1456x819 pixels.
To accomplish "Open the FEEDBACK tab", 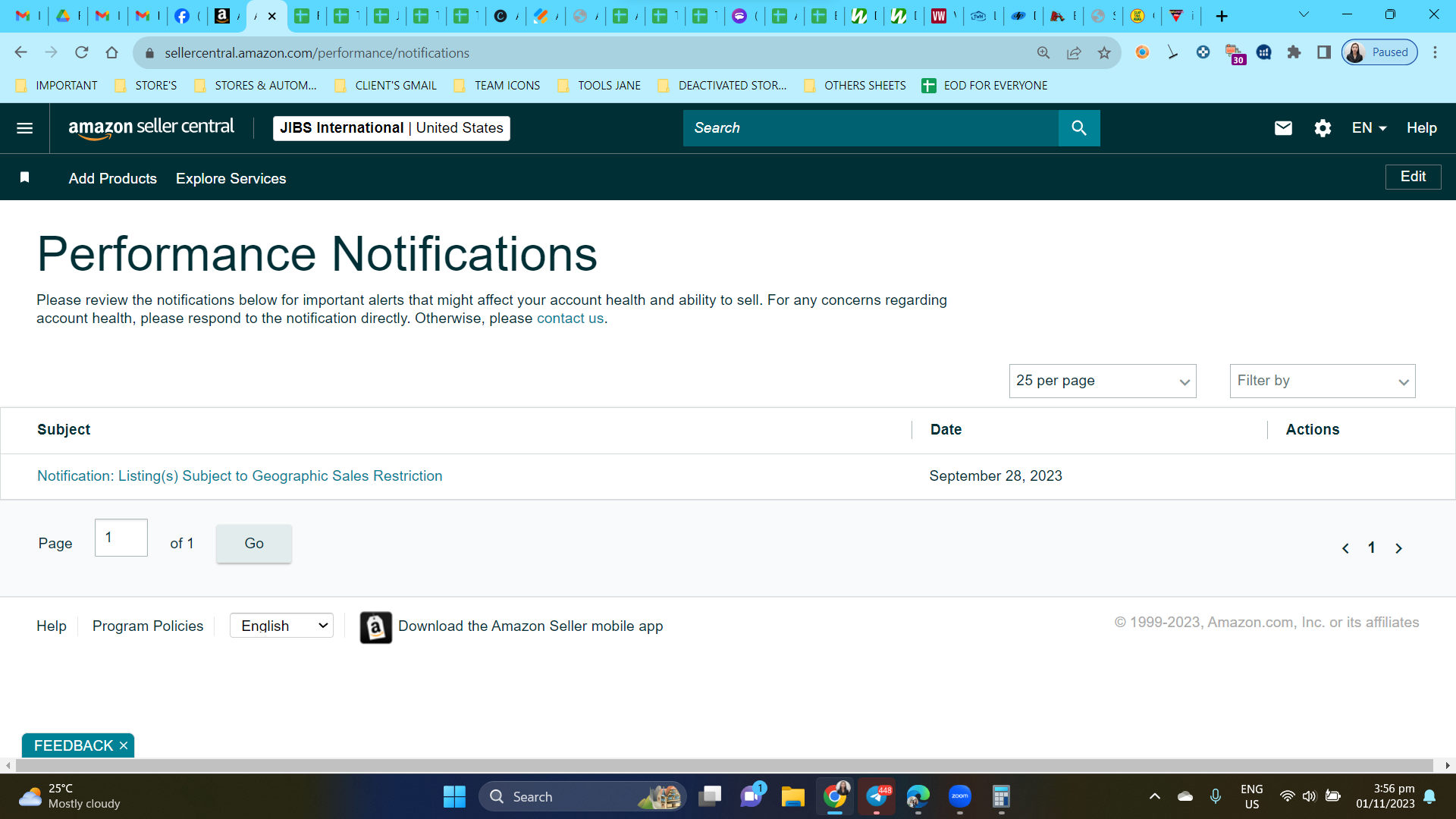I will [x=74, y=746].
